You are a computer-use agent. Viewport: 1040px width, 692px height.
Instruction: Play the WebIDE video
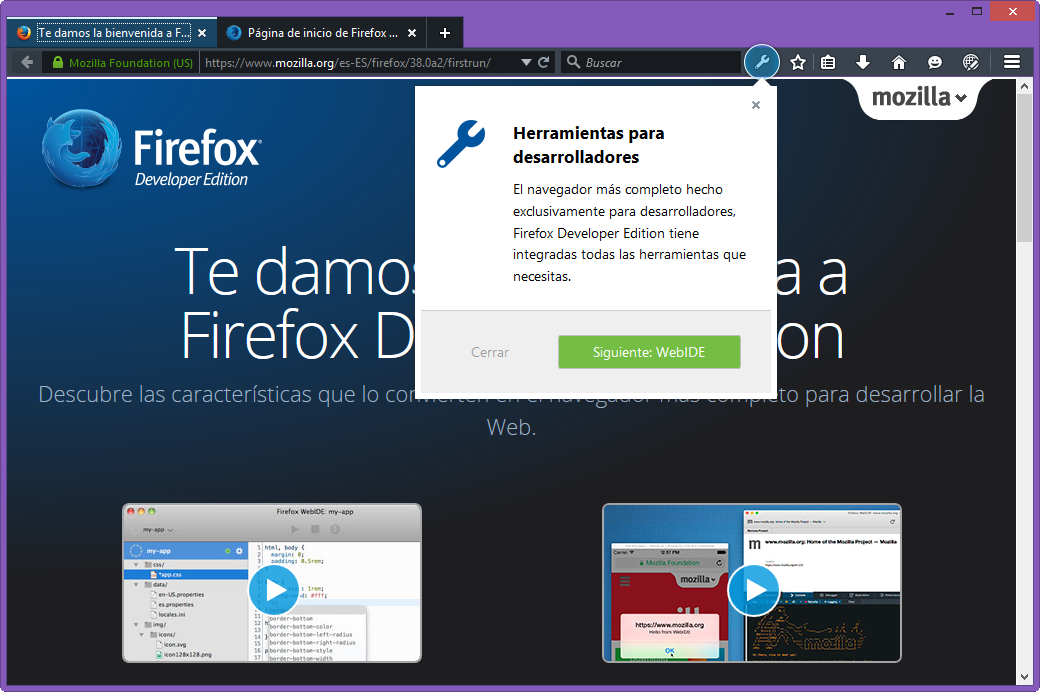[274, 588]
